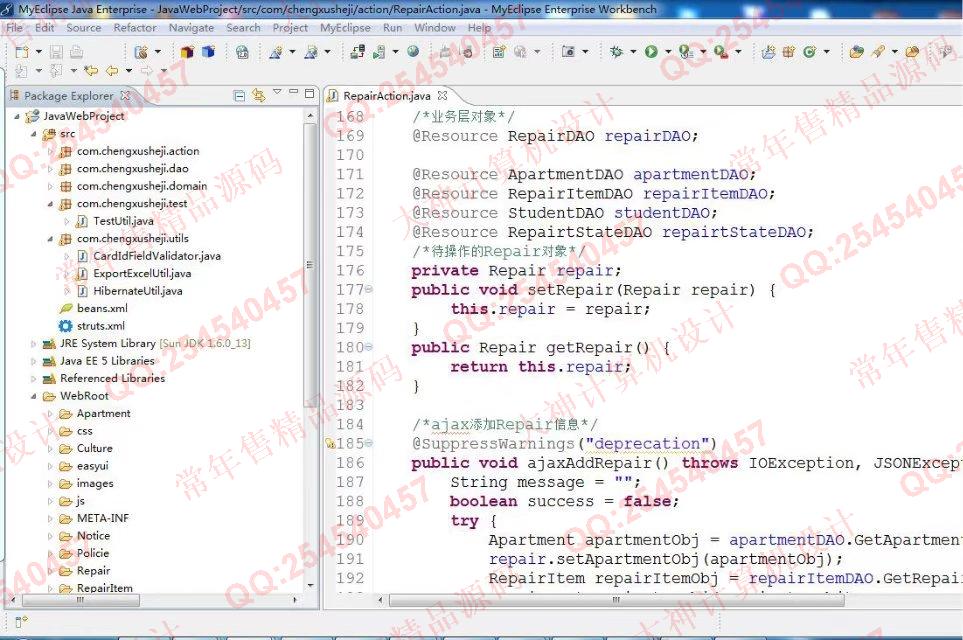
Task: Click the New Java Class icon
Action: pos(809,52)
